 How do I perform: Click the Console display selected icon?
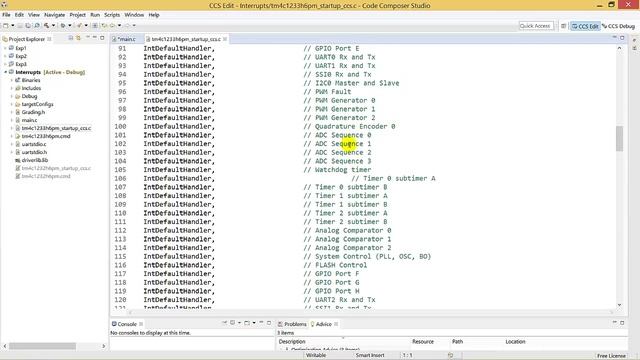point(232,322)
